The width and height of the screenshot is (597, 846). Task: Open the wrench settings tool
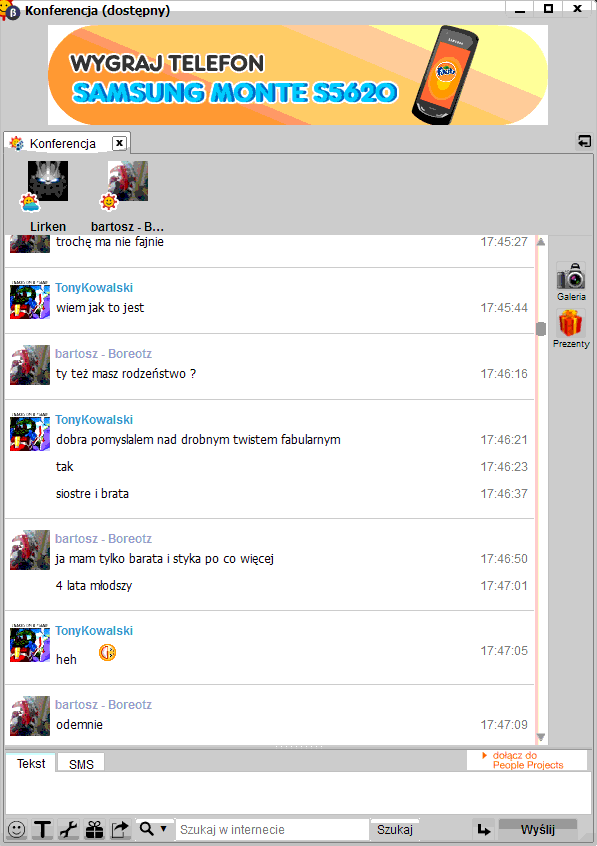click(x=69, y=829)
